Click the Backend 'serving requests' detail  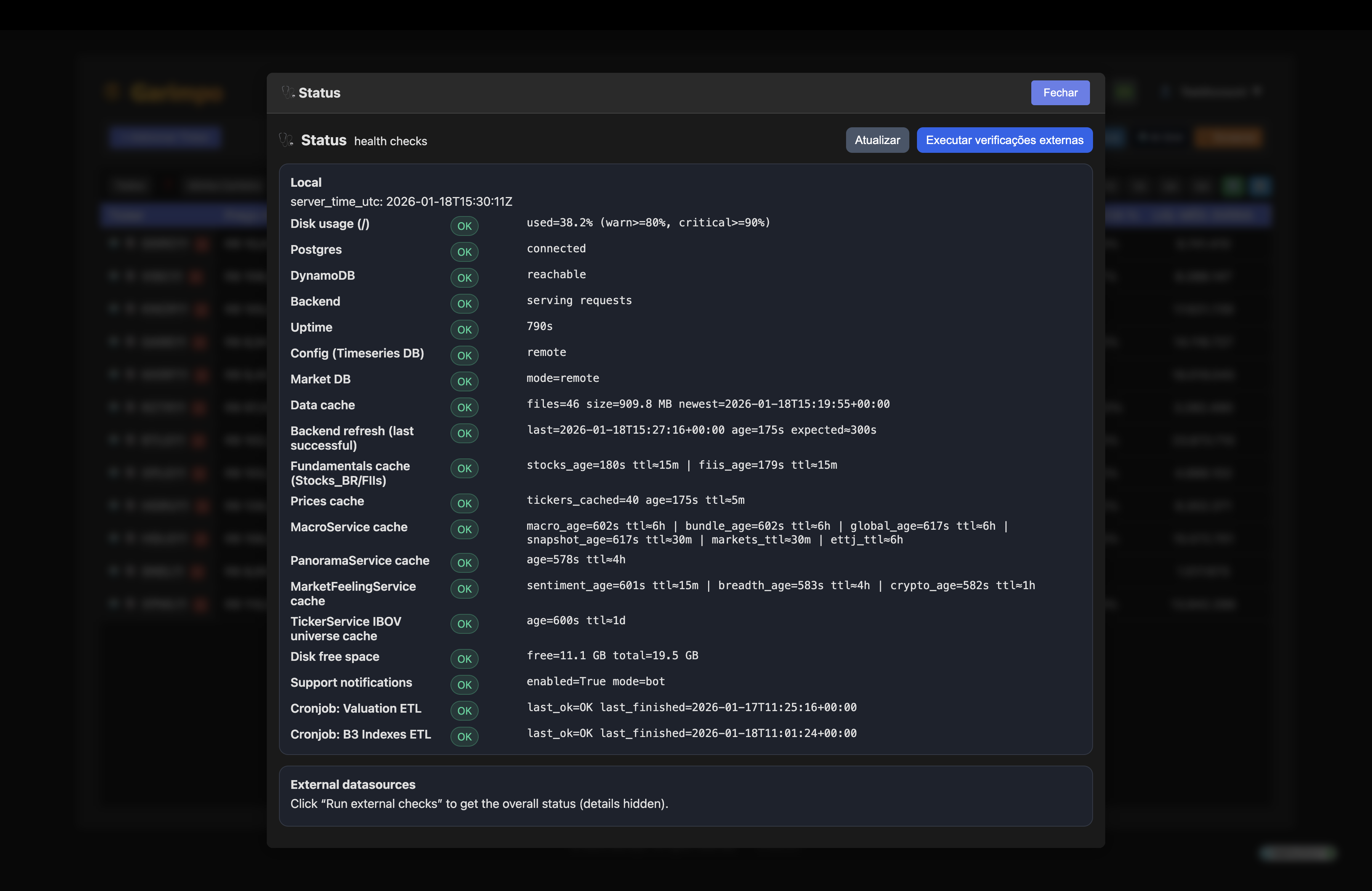(x=579, y=300)
